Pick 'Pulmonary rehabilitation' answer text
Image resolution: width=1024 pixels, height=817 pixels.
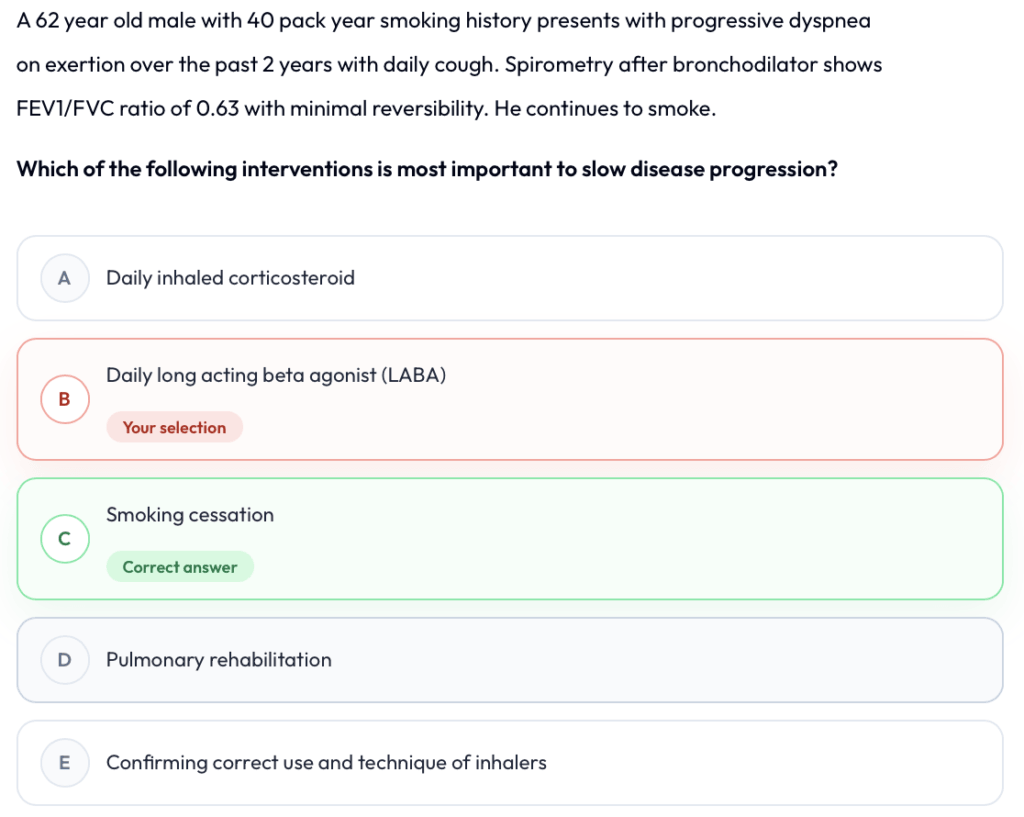click(219, 660)
